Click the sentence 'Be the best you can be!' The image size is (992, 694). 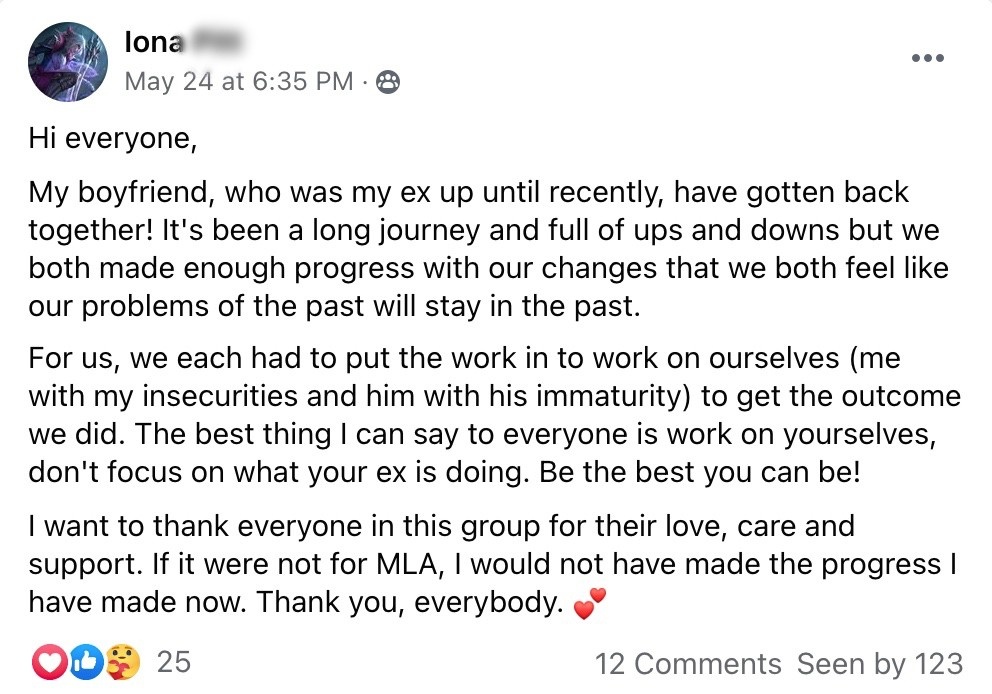700,473
